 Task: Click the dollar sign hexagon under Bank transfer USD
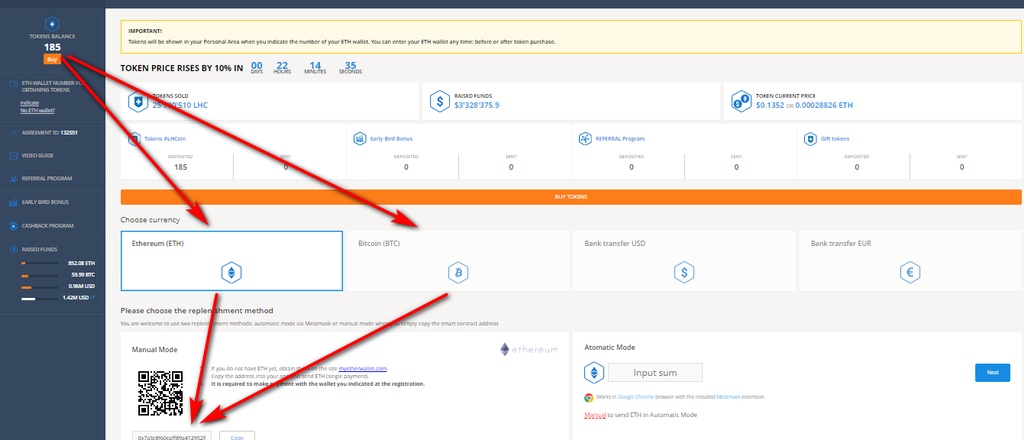(x=684, y=272)
